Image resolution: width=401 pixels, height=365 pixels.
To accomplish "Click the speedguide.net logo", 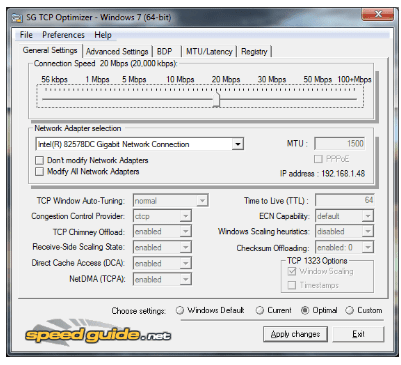I will point(97,334).
